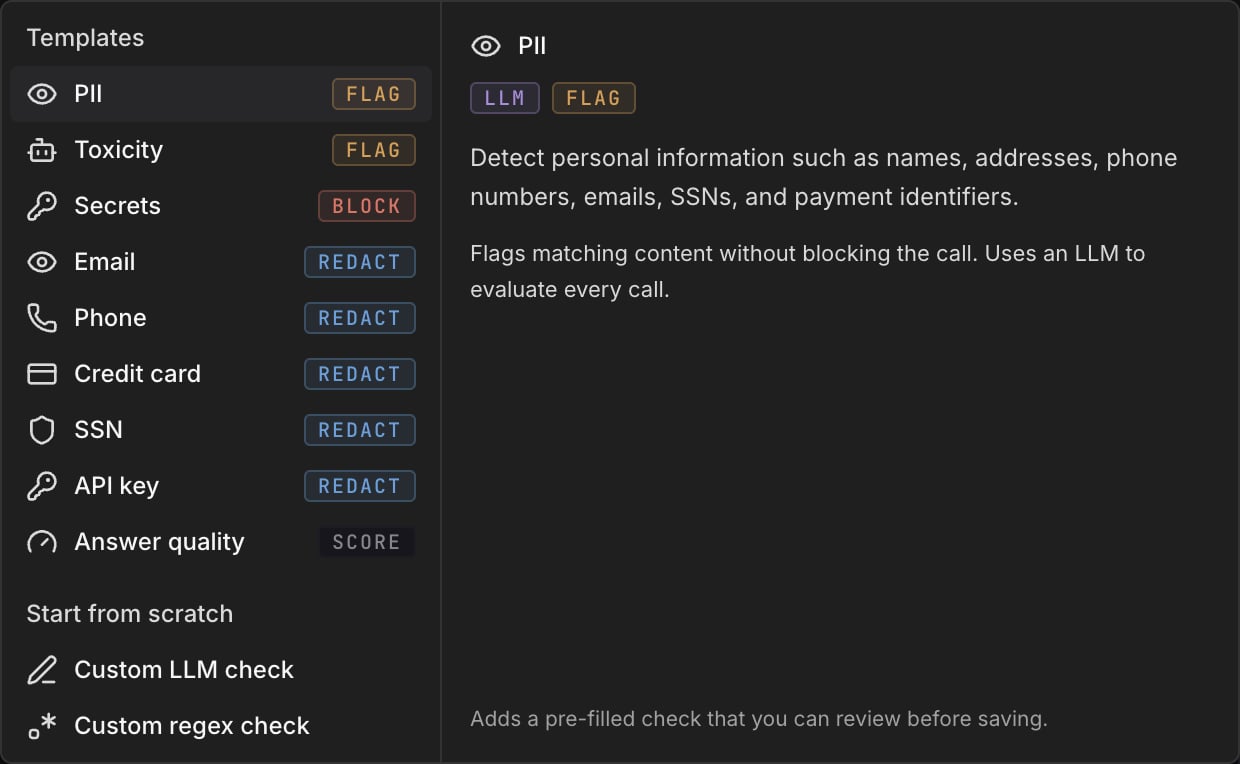Click the pencil icon for Custom LLM check
Screen dimensions: 1240x764
click(x=42, y=670)
